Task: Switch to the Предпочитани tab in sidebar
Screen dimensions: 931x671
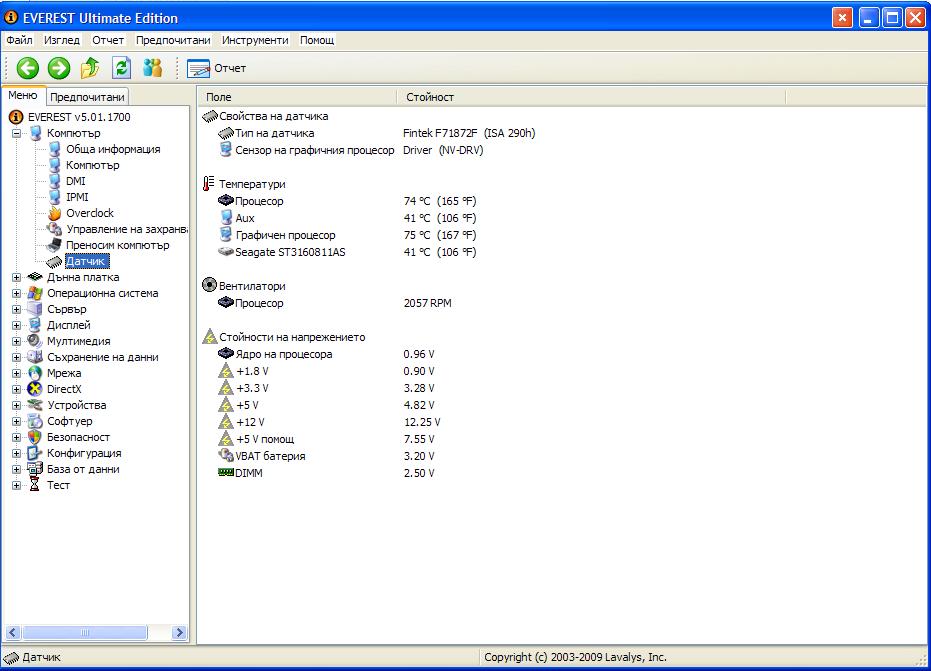Action: tap(87, 97)
